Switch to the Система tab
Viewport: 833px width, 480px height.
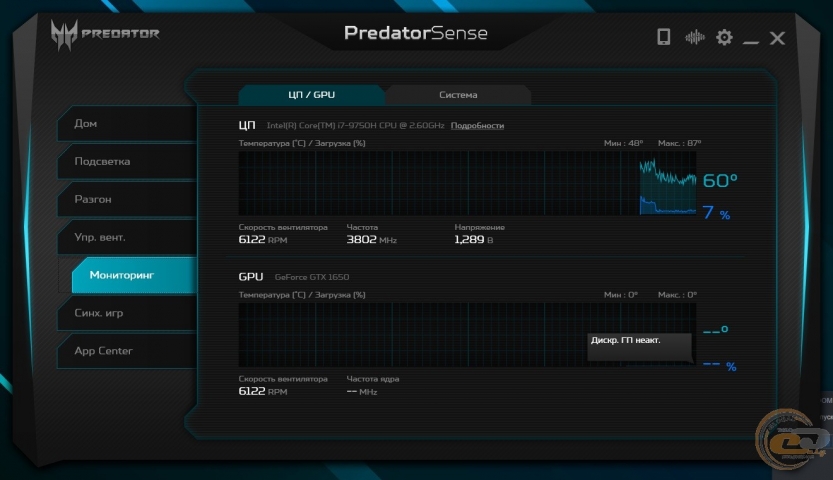tap(458, 95)
